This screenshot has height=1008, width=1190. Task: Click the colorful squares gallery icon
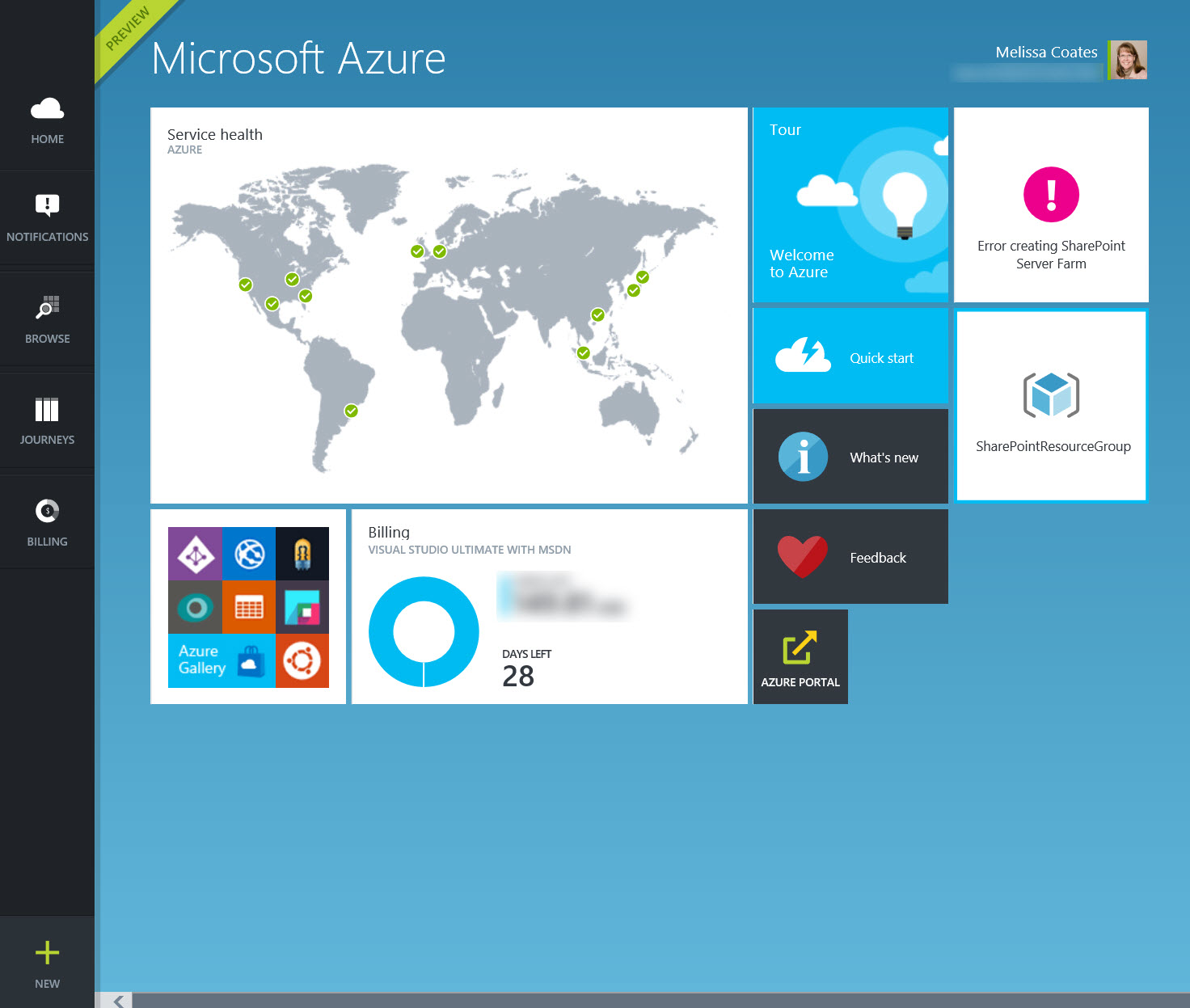(x=302, y=607)
